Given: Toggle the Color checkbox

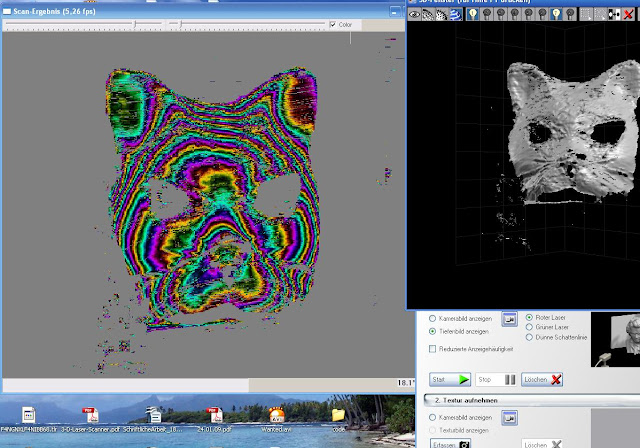Looking at the screenshot, I should (333, 24).
